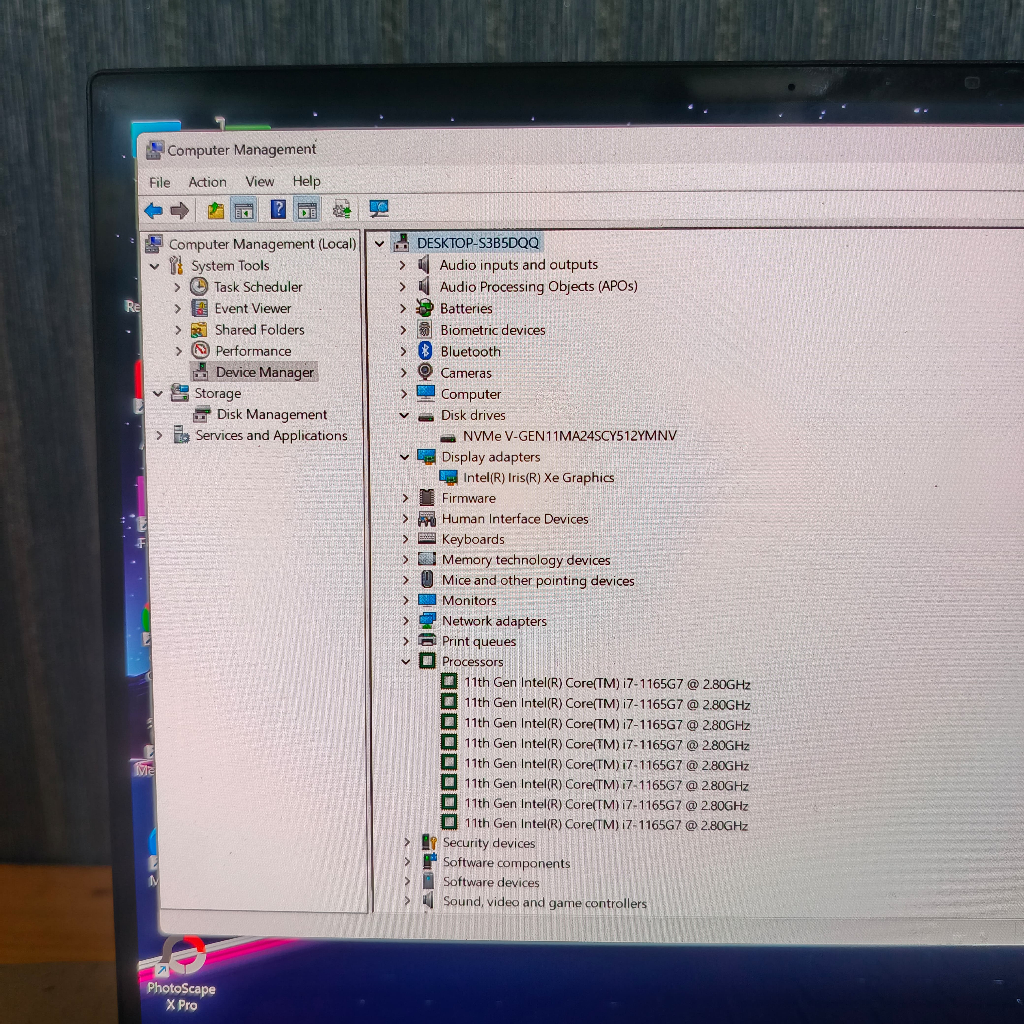Toggle Show/Hide Console Tree toolbar icon
This screenshot has width=1024, height=1024.
coord(244,210)
